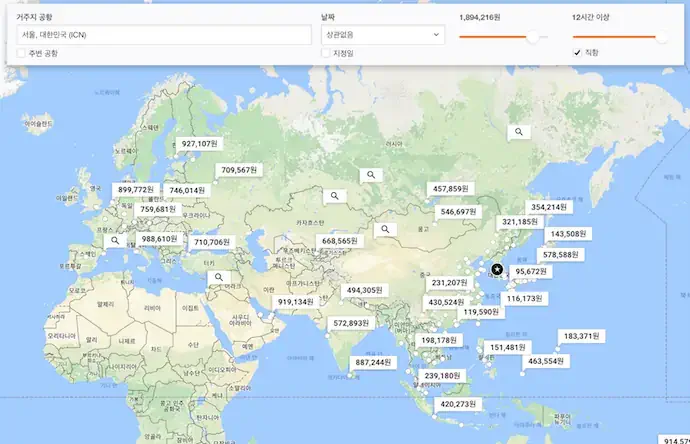
Task: Select the 746,014원 price tag
Action: (187, 191)
